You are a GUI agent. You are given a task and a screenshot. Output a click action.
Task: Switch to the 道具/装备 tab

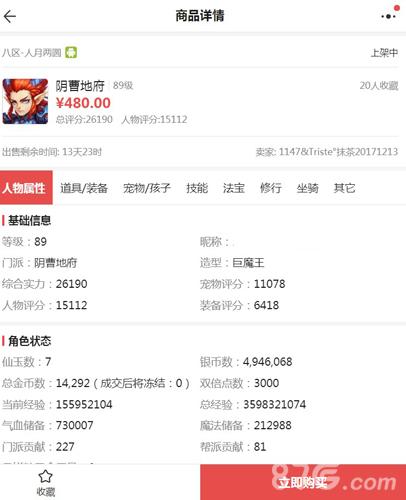(x=84, y=188)
